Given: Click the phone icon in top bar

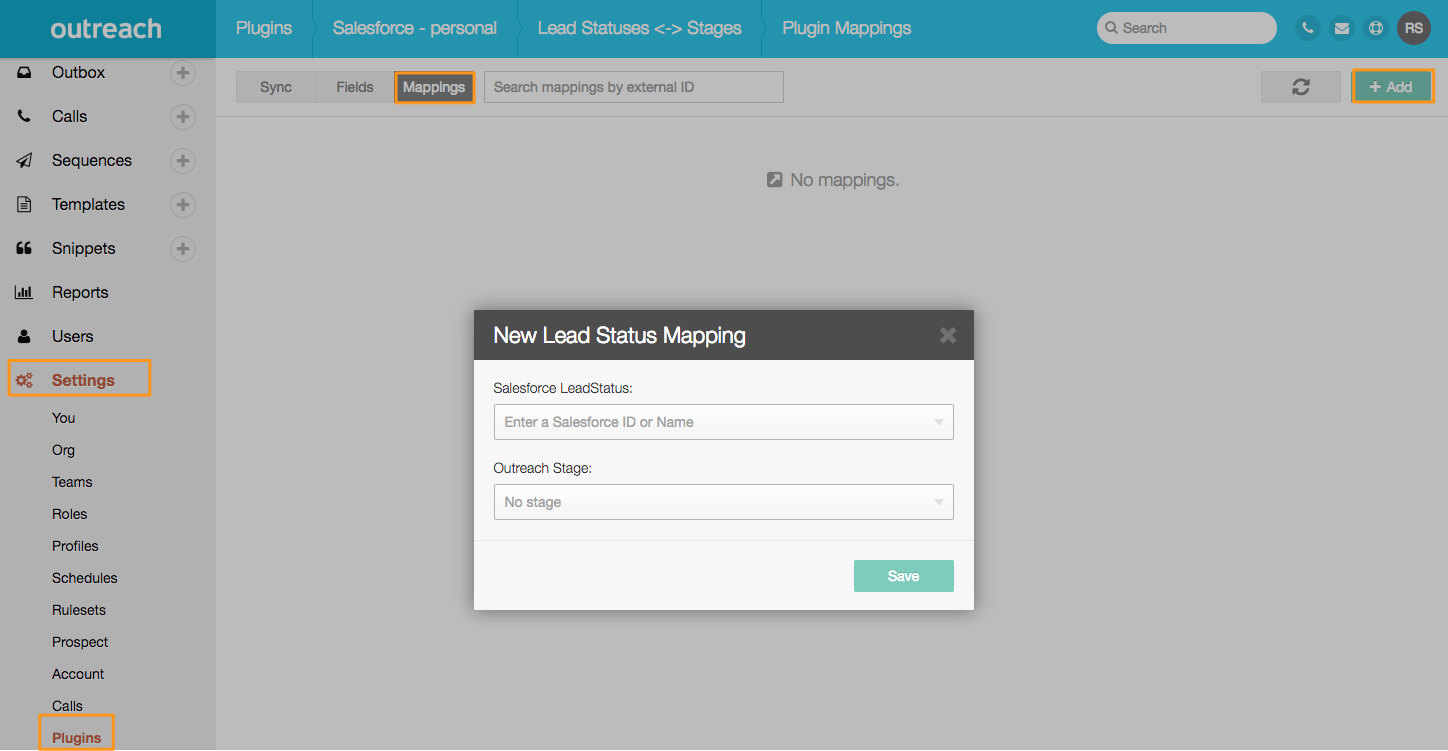Looking at the screenshot, I should tap(1307, 28).
